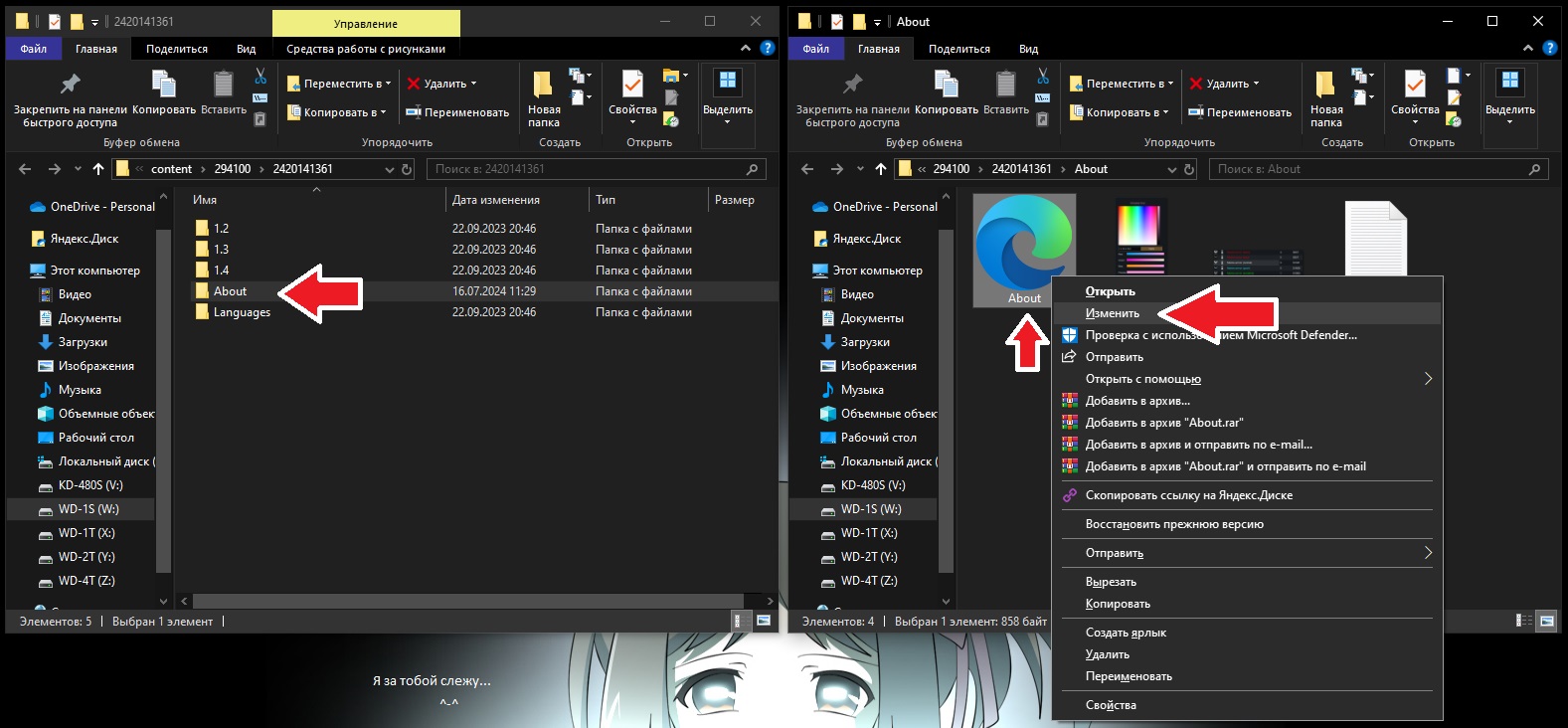
Task: Click horizontal scrollbar in 2420141361 file list
Action: [x=468, y=601]
